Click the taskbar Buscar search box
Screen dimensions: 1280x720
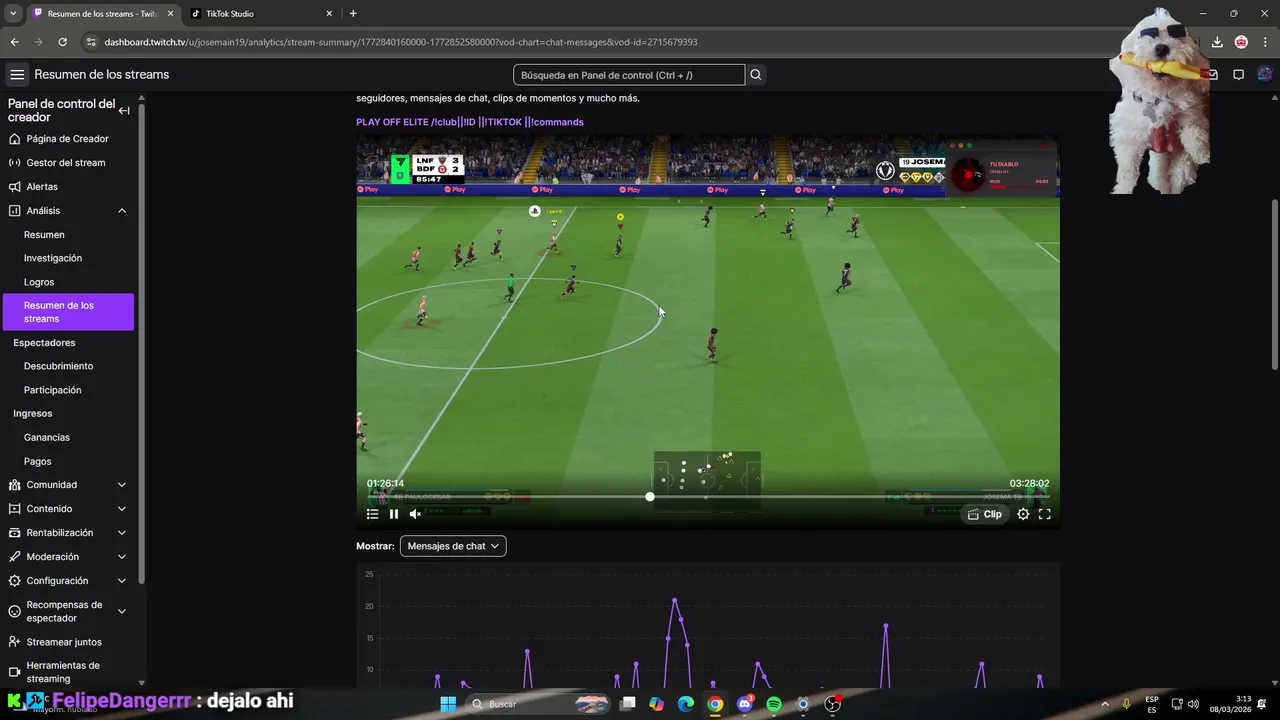(x=540, y=704)
